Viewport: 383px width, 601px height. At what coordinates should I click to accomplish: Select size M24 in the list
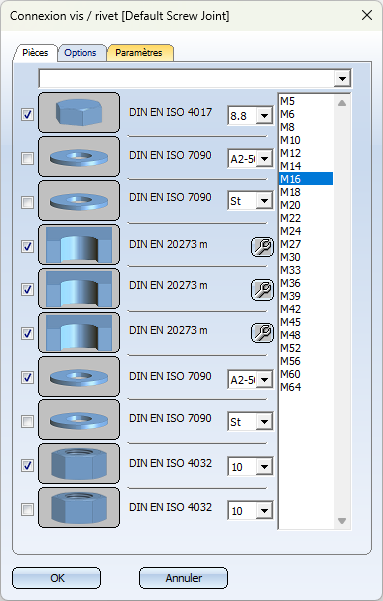(x=306, y=231)
